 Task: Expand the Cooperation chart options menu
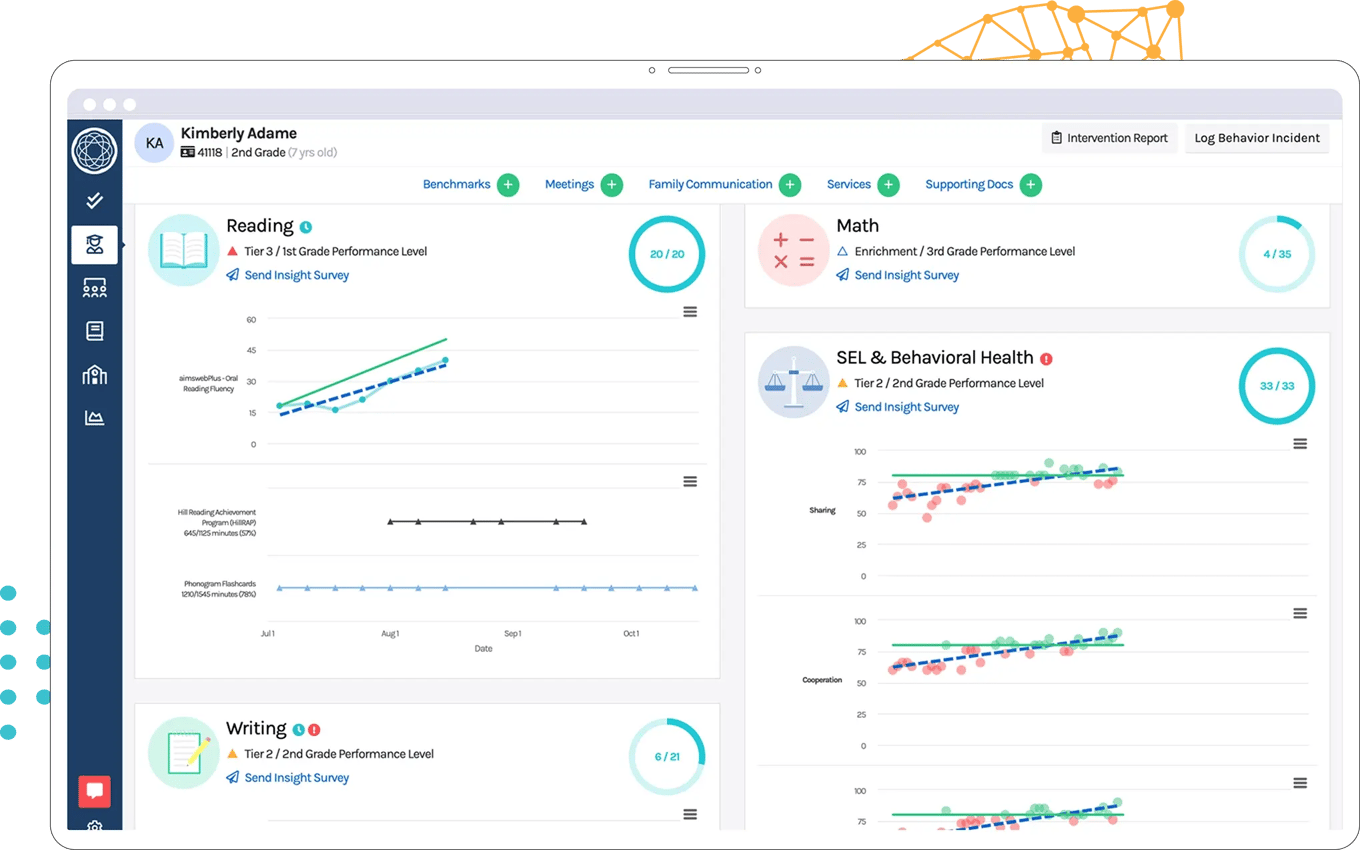(x=1300, y=613)
